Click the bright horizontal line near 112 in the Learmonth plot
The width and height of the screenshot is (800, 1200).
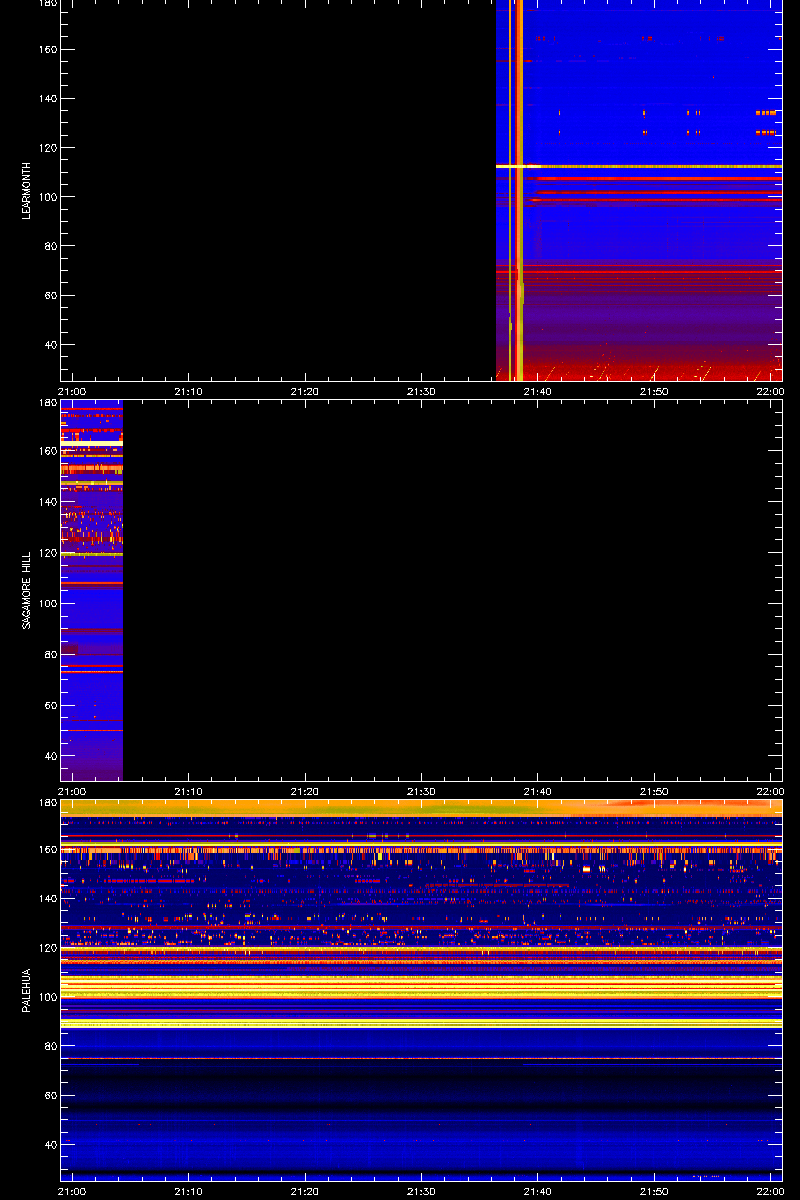(639, 166)
